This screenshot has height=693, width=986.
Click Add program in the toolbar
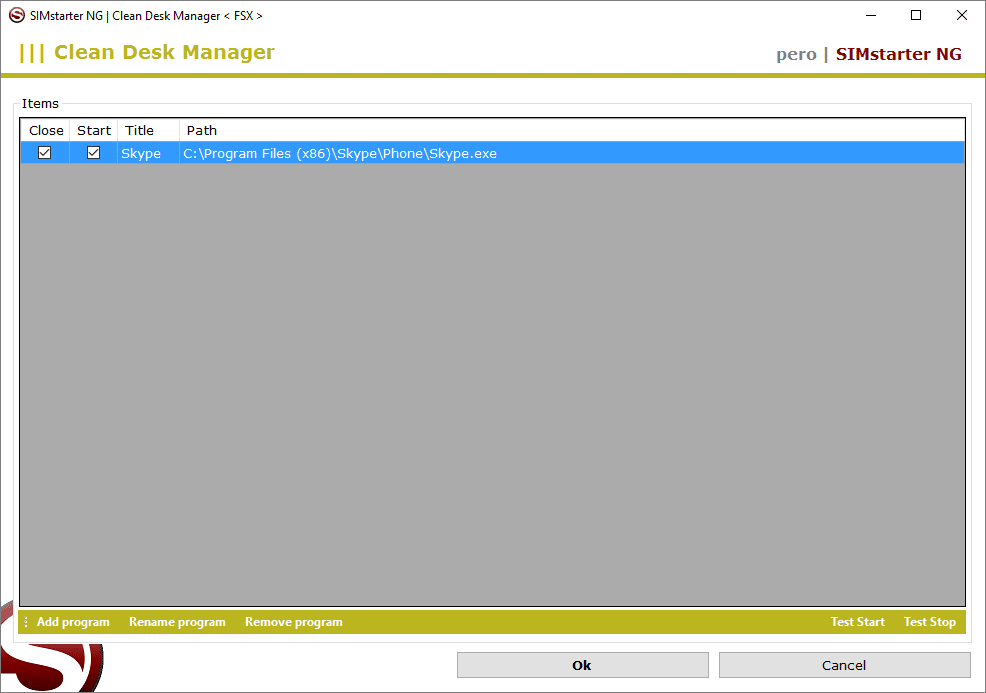[73, 622]
